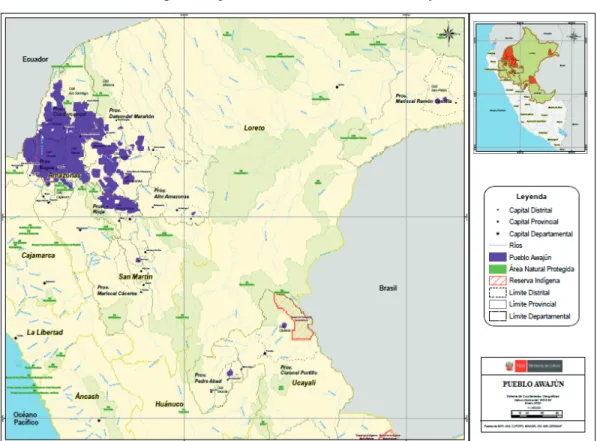Image resolution: width=597 pixels, height=441 pixels.
Task: Click the 'Ucayali' department label
Action: 303,383
